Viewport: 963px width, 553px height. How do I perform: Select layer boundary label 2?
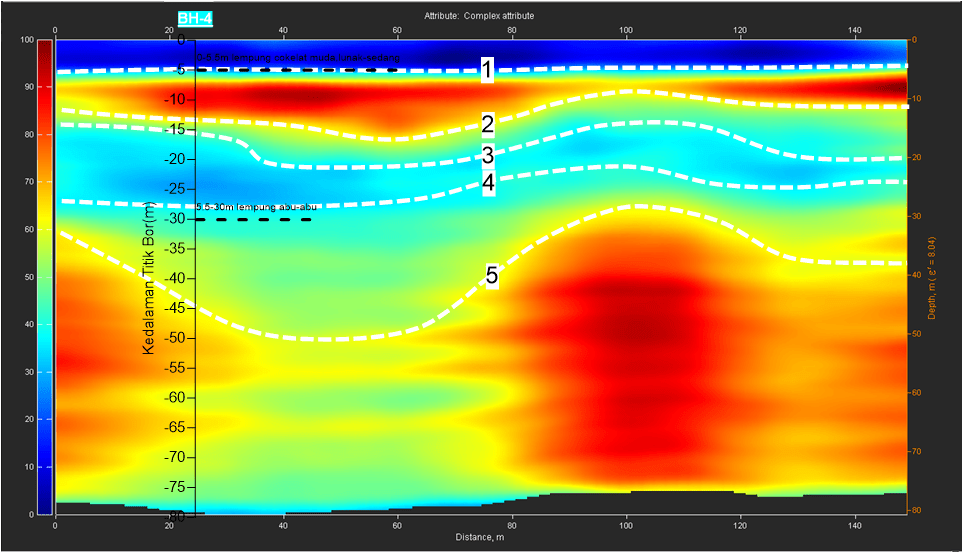[487, 125]
